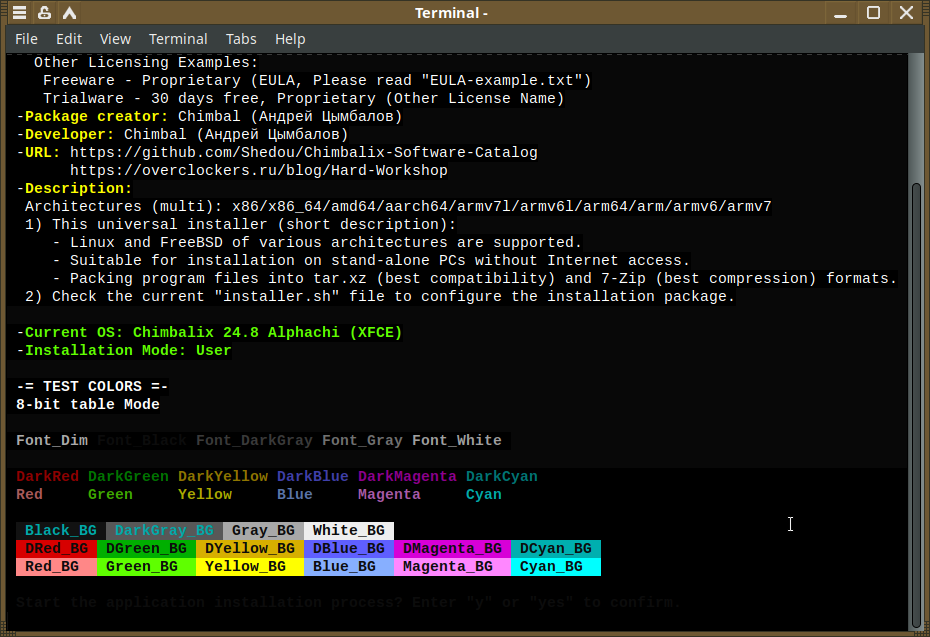Click the shade window up-arrow icon
This screenshot has height=637, width=930.
point(69,12)
